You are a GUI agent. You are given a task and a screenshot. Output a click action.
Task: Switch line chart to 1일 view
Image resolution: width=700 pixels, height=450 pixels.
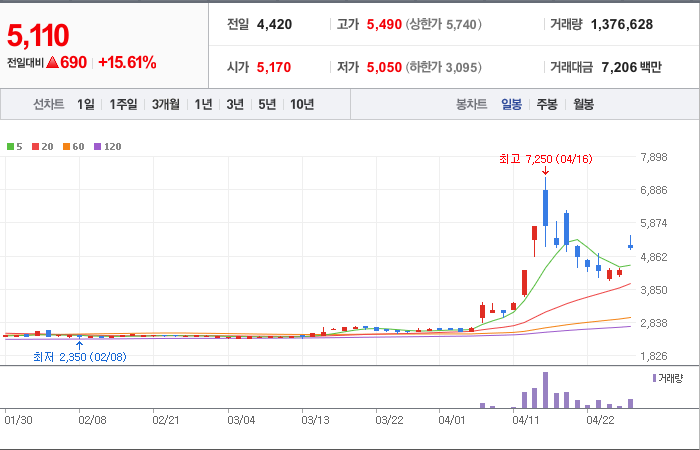tap(86, 104)
